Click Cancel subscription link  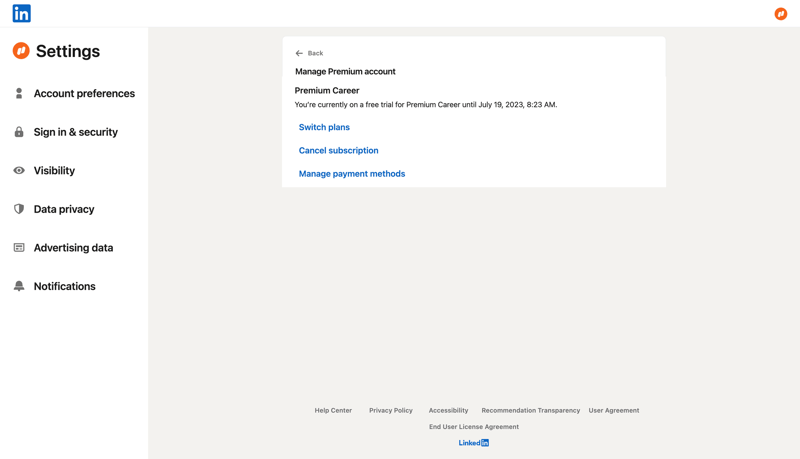tap(338, 150)
